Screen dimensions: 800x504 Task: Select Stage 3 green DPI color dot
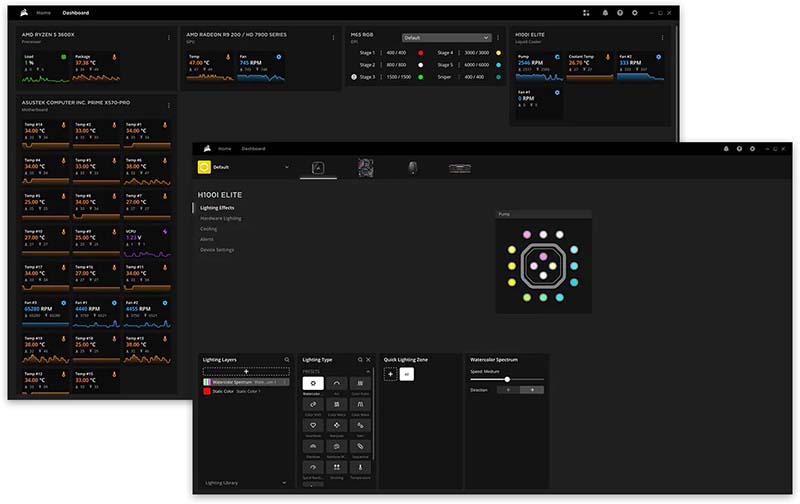(x=420, y=77)
